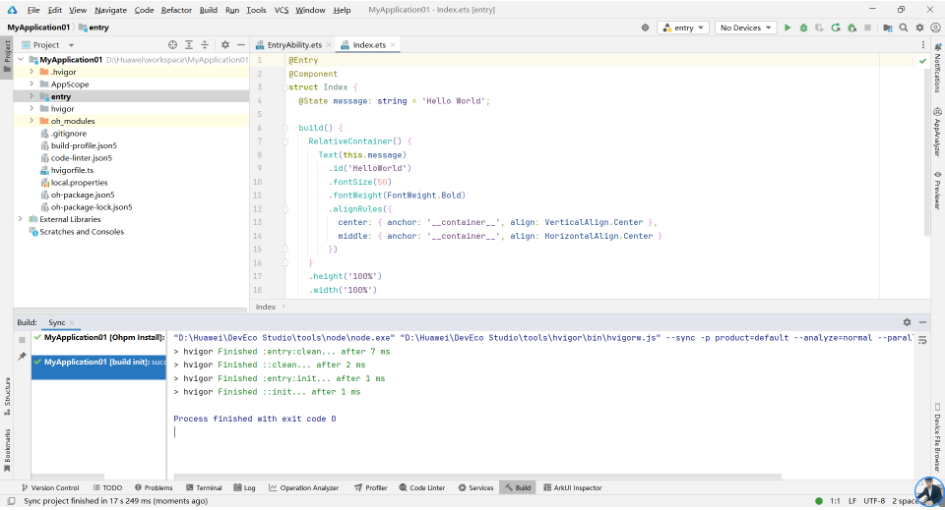Click the apply changes reload icon
The width and height of the screenshot is (945, 510).
(x=835, y=28)
